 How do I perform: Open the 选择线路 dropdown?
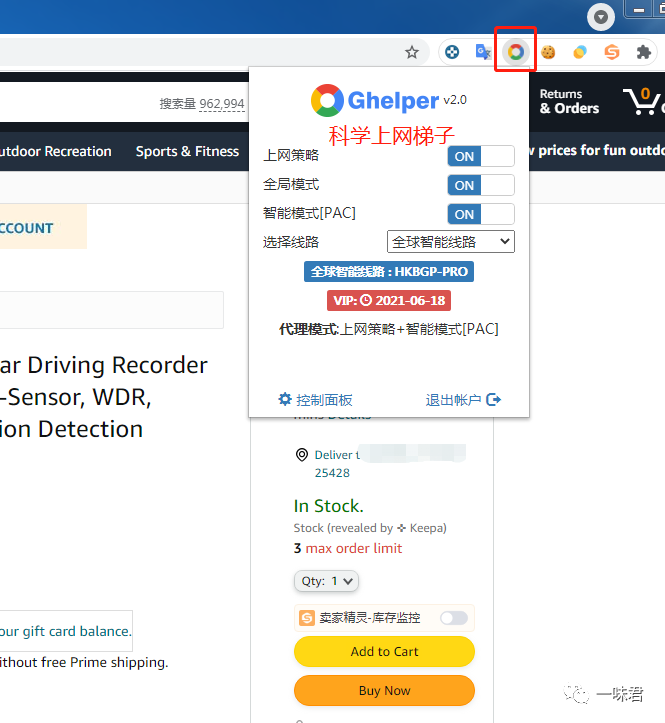click(451, 242)
